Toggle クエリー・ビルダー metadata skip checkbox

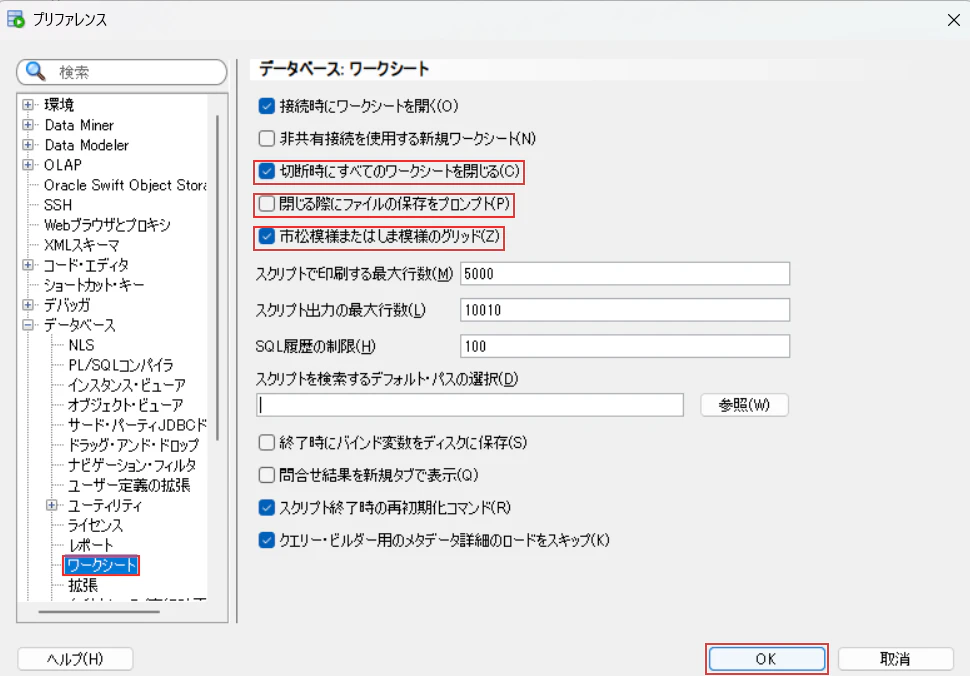tap(267, 540)
